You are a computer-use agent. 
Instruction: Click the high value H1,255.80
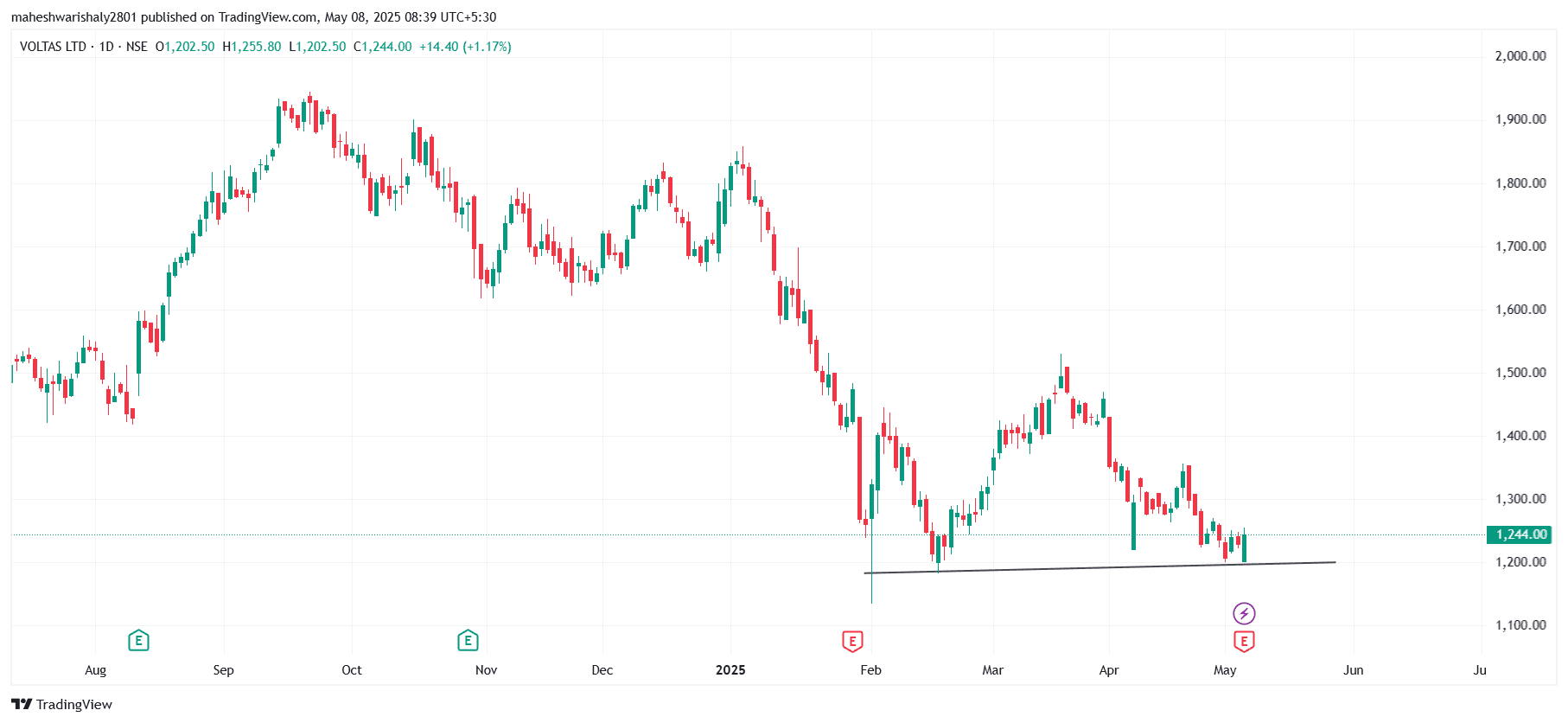[x=252, y=47]
